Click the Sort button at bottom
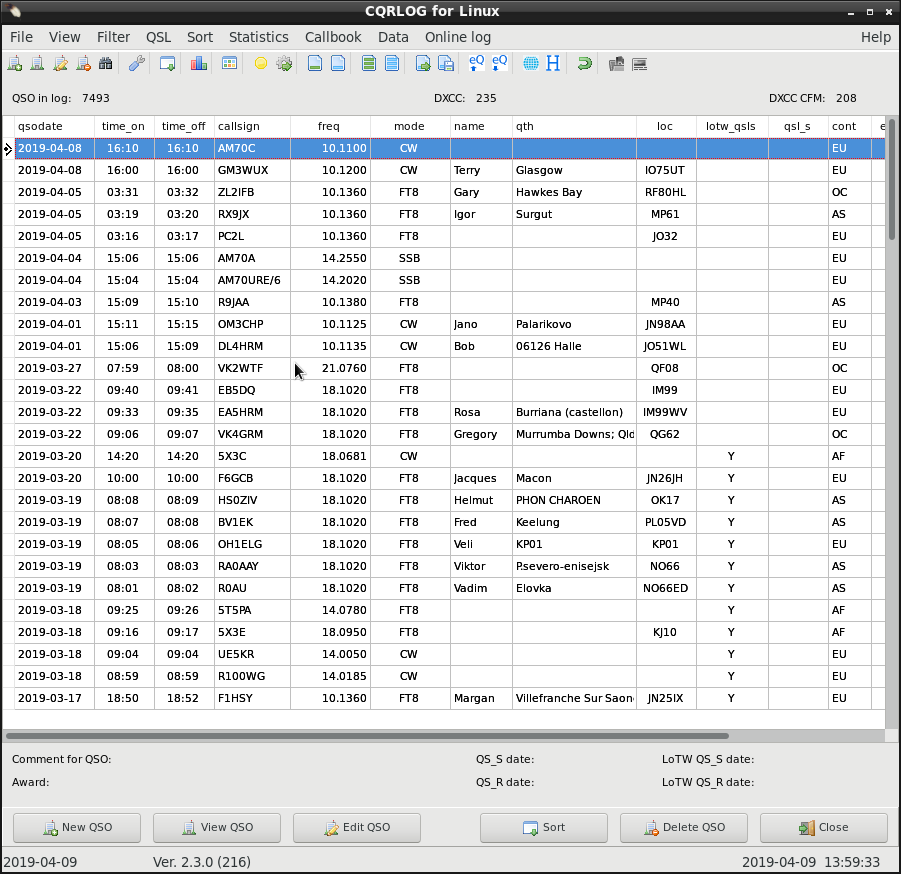 [544, 827]
